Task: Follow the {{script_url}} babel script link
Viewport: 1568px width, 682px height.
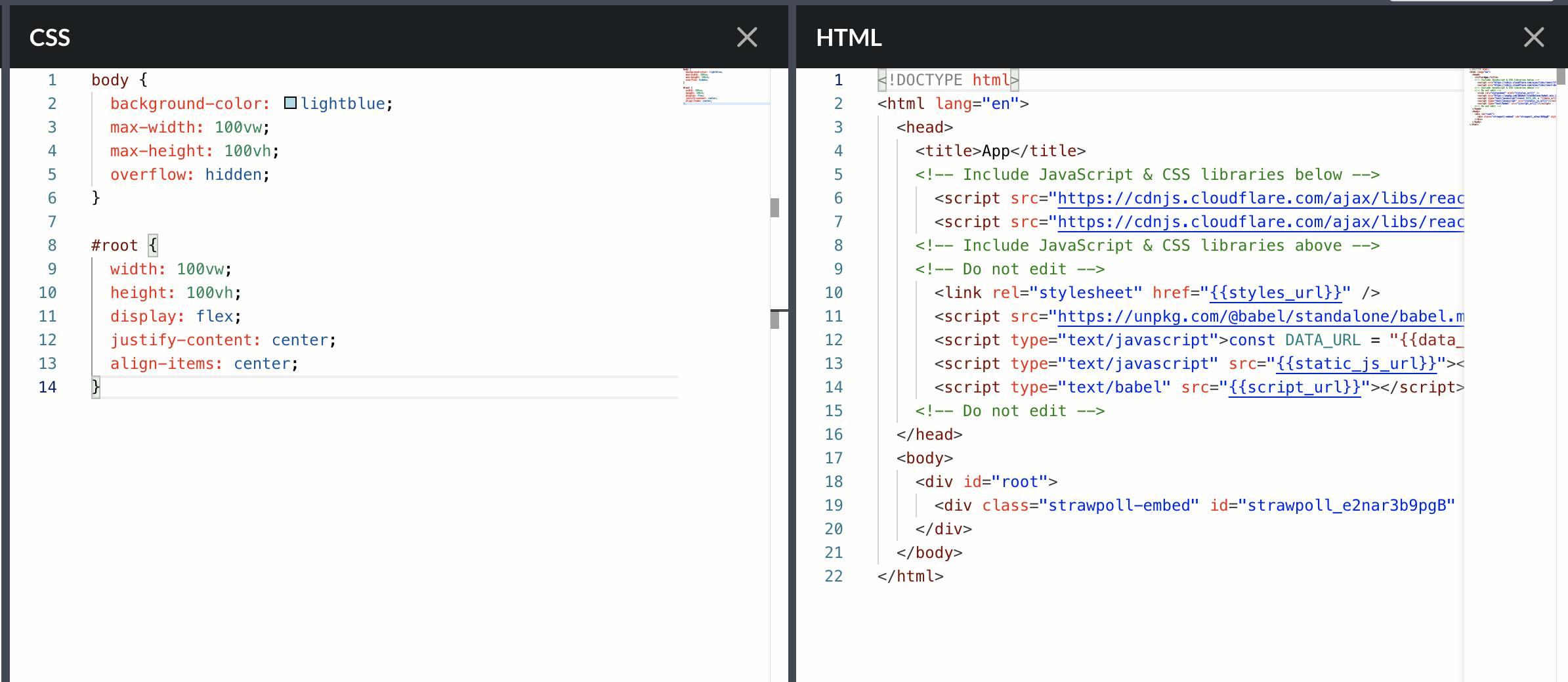Action: (1294, 387)
